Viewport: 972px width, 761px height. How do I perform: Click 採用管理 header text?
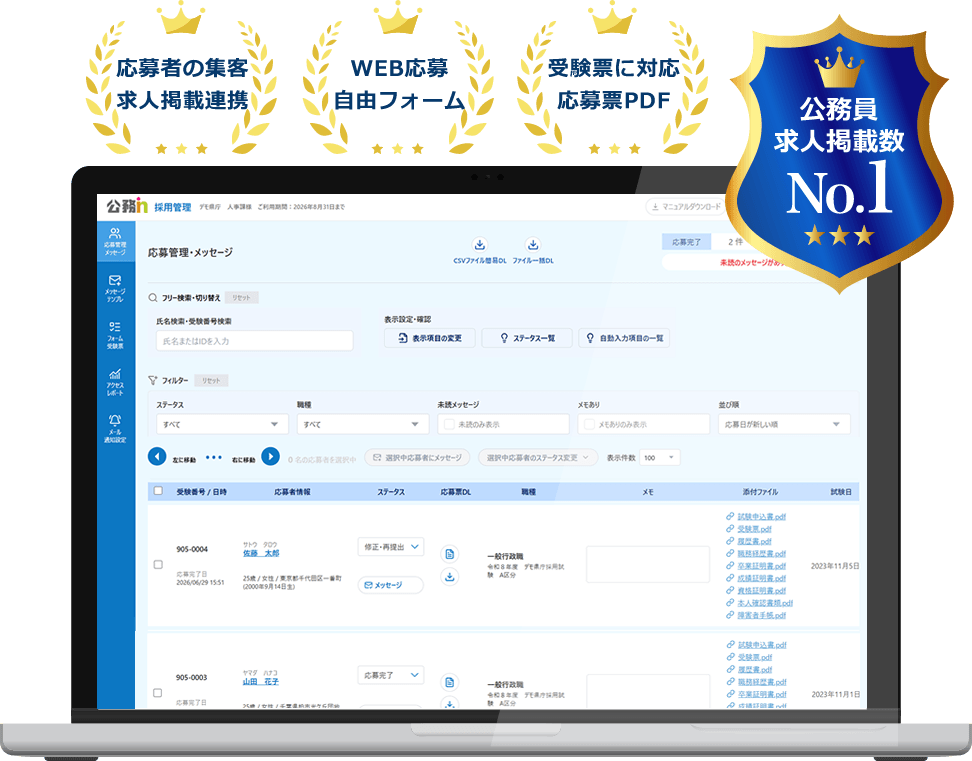tap(173, 208)
